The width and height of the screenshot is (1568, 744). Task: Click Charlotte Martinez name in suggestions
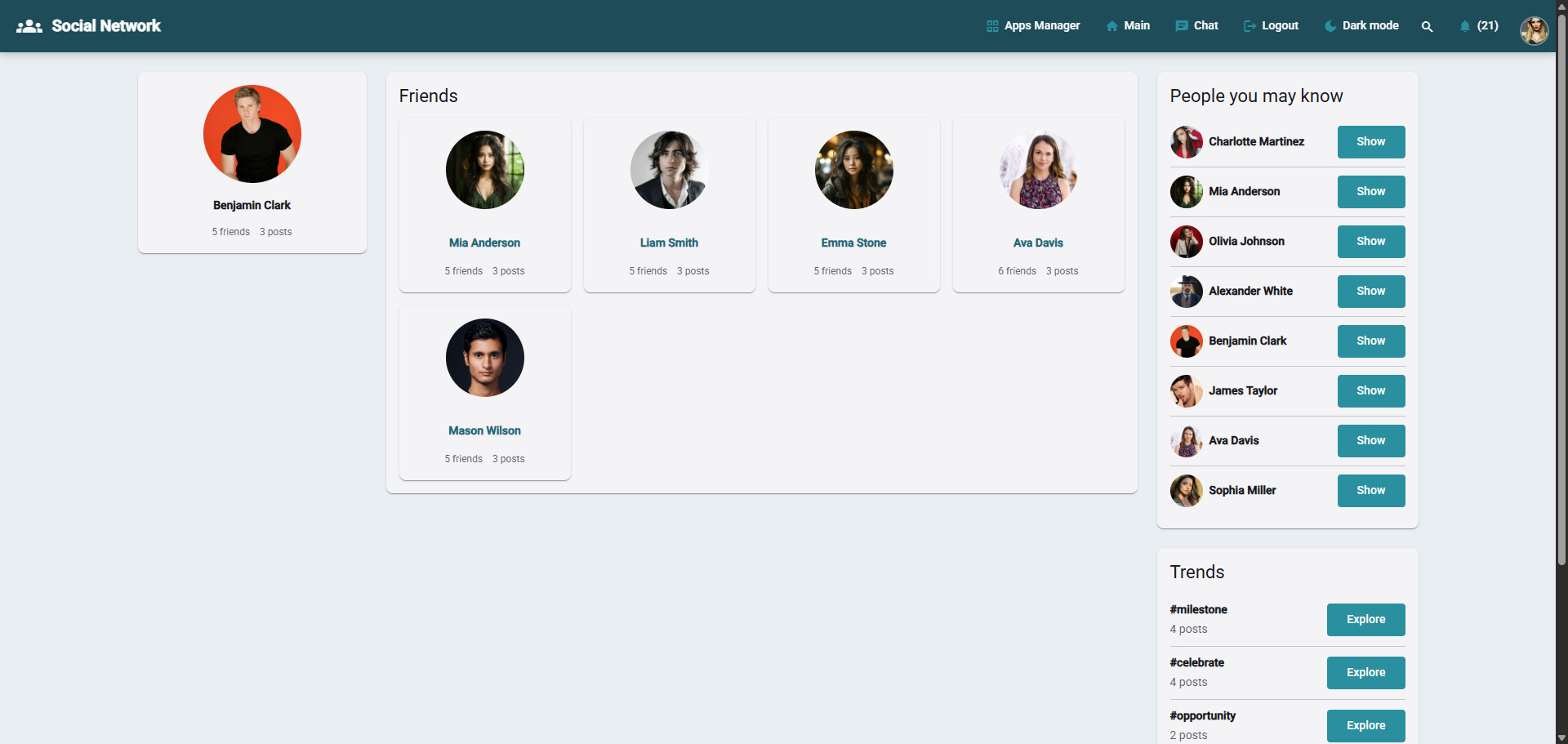coord(1257,141)
